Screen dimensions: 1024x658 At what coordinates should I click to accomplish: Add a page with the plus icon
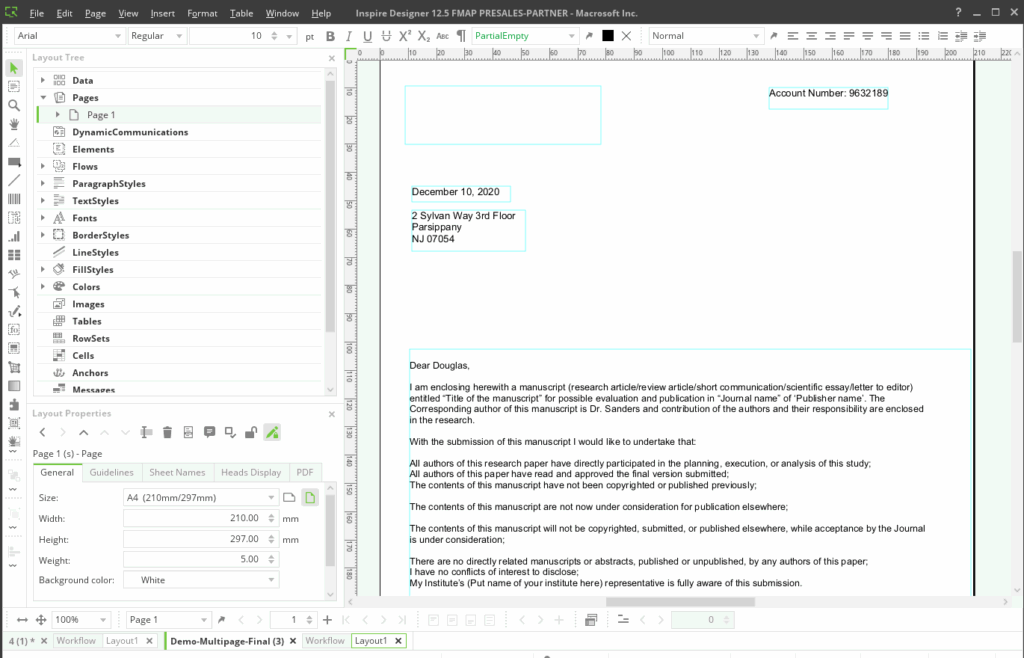point(327,619)
